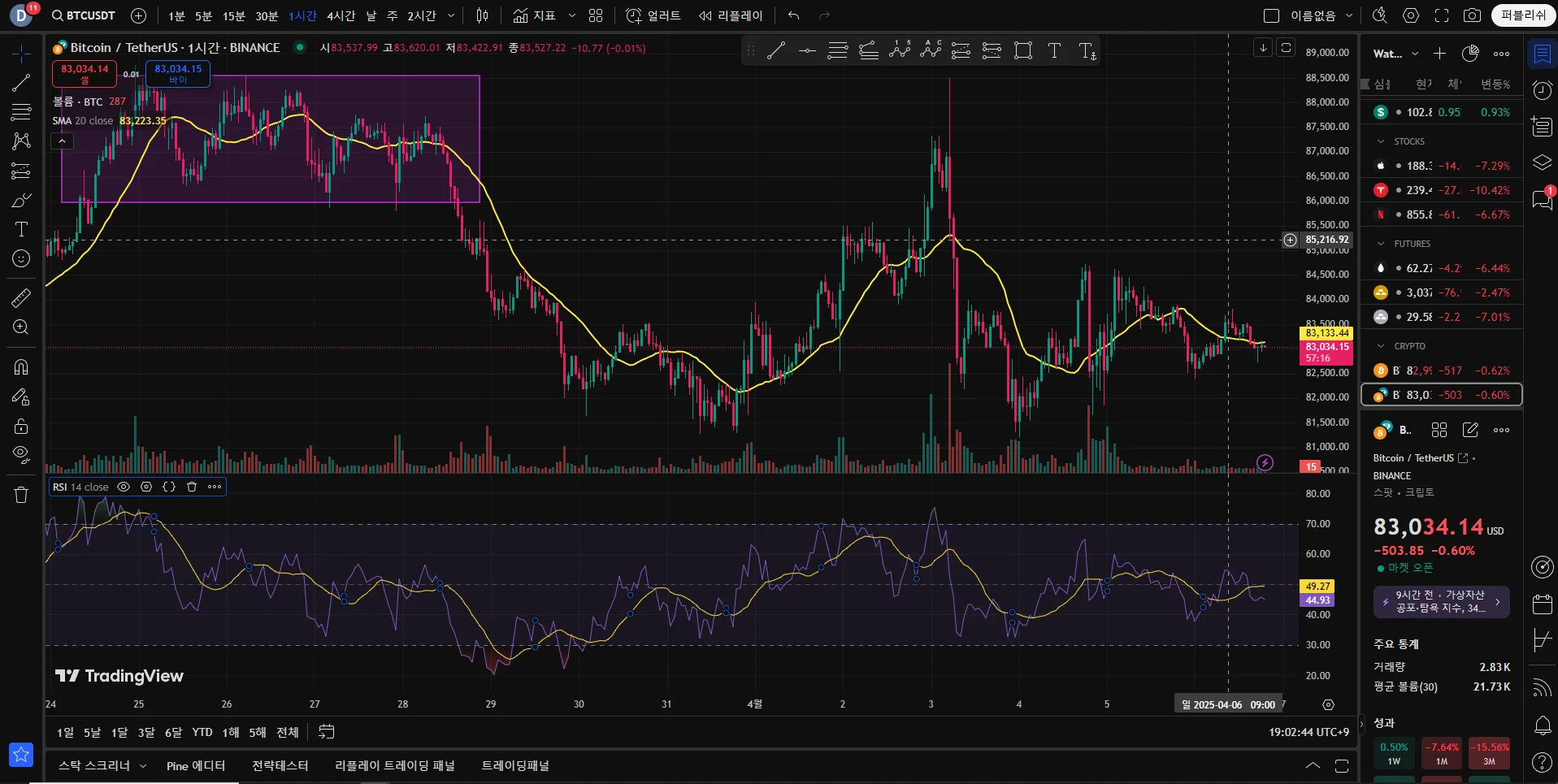Toggle hide all drawings eye icon
This screenshot has height=784, width=1558.
tap(21, 454)
